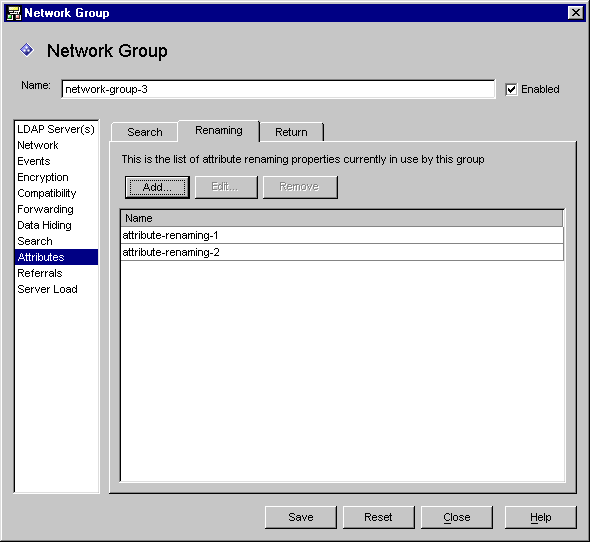Click the Add... button
The height and width of the screenshot is (542, 590).
tap(157, 187)
